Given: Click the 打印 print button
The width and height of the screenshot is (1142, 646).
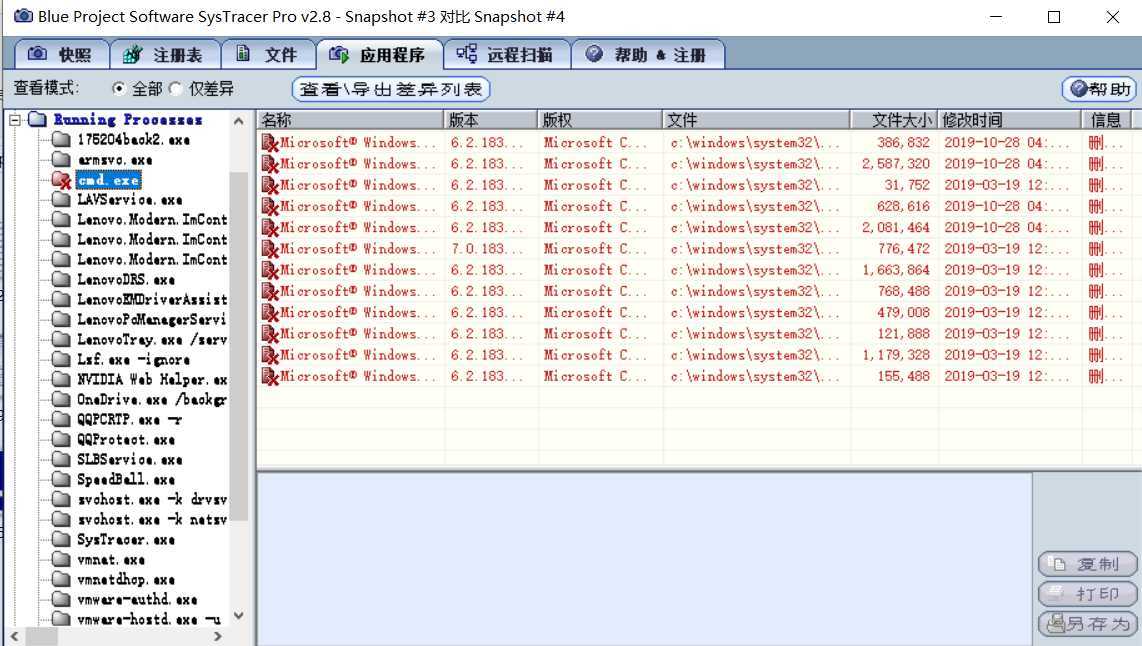Looking at the screenshot, I should click(x=1087, y=594).
